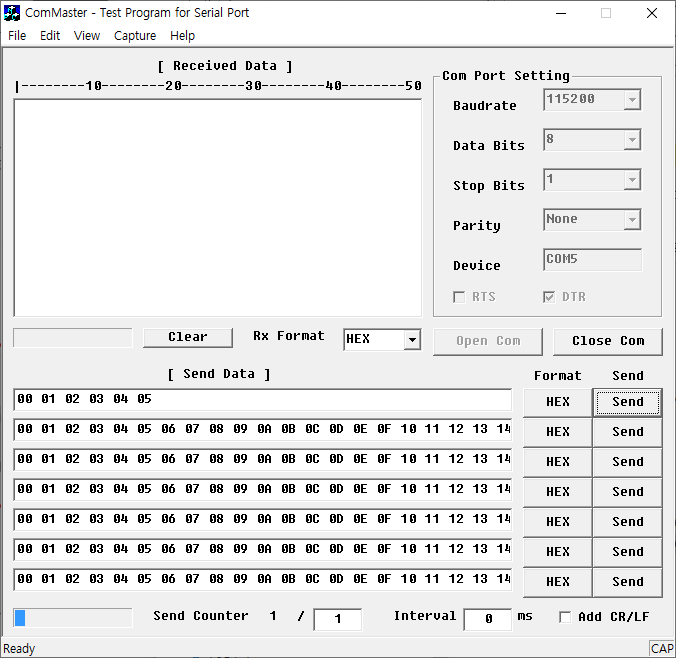Expand the Baudrate dropdown
Screen dimensions: 676x658
point(631,100)
